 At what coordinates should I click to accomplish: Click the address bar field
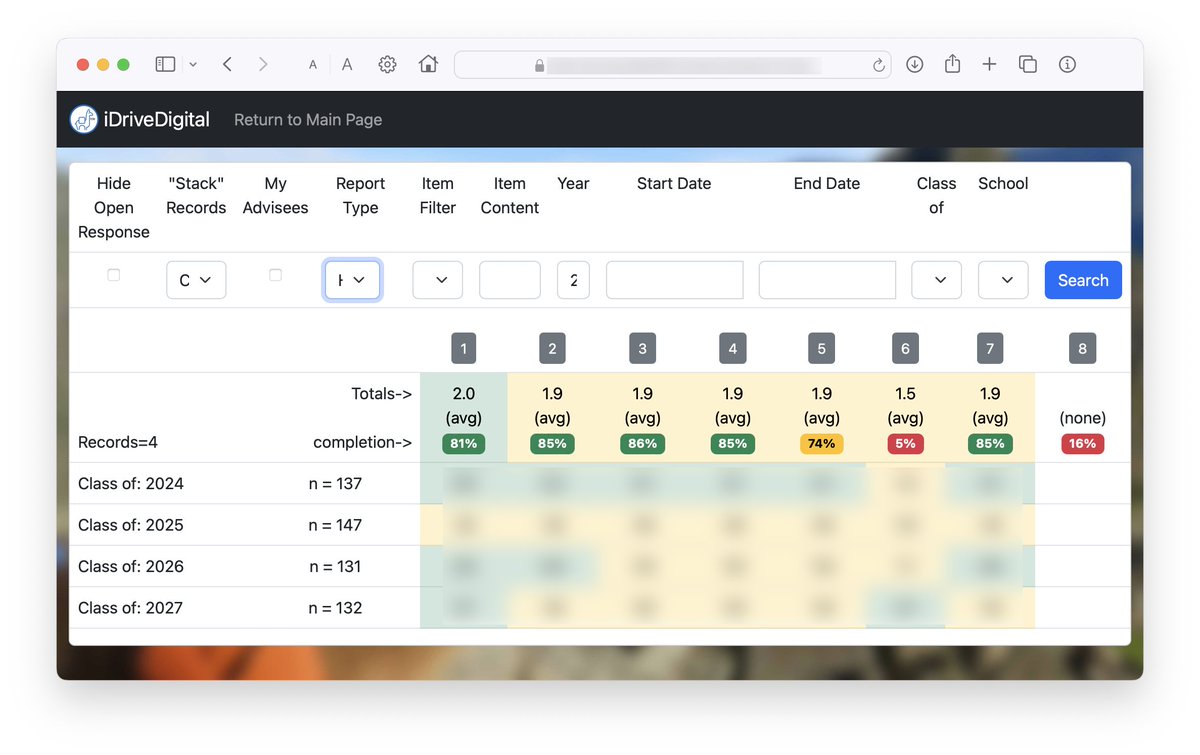(x=673, y=65)
